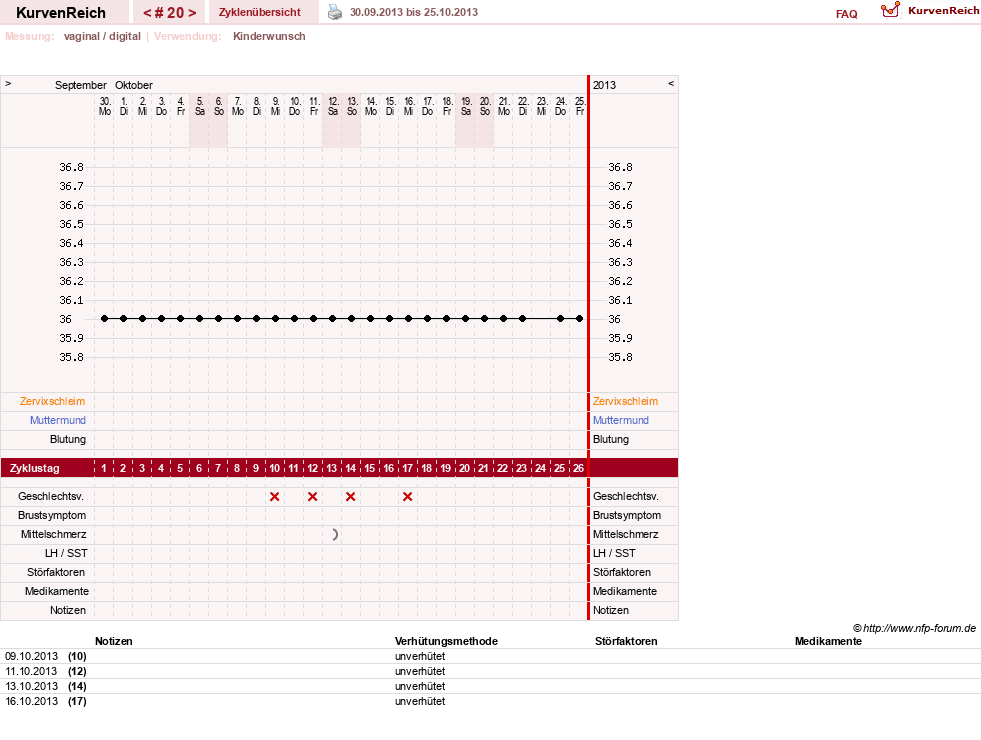Click the red X on cycle day 10

coord(274,497)
